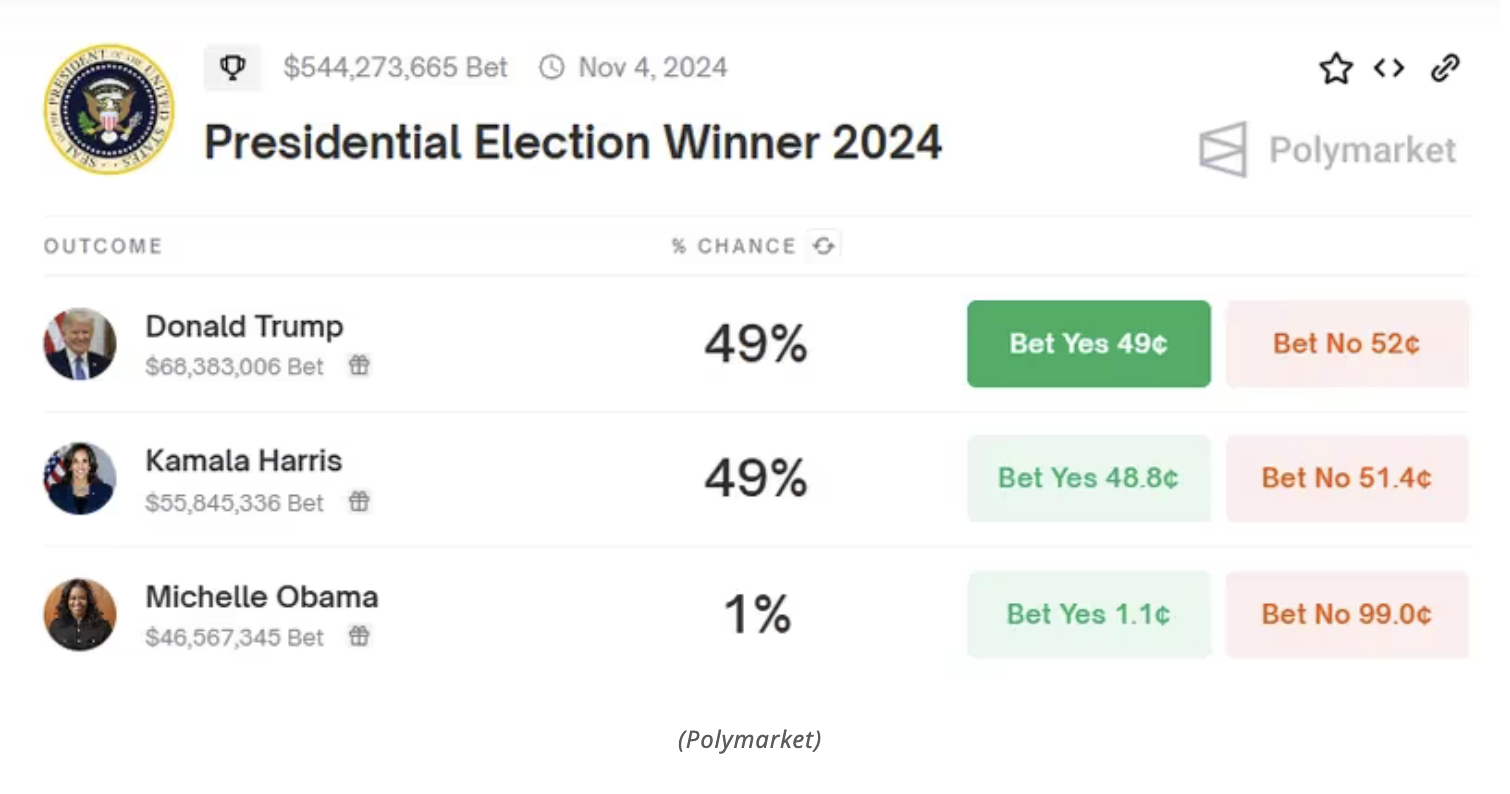Screen dimensions: 1510x794
Task: Click the trophy icon near bet total
Action: (x=232, y=68)
